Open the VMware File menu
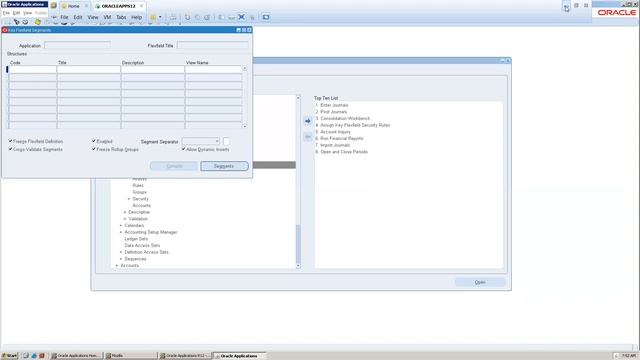 (x=64, y=17)
